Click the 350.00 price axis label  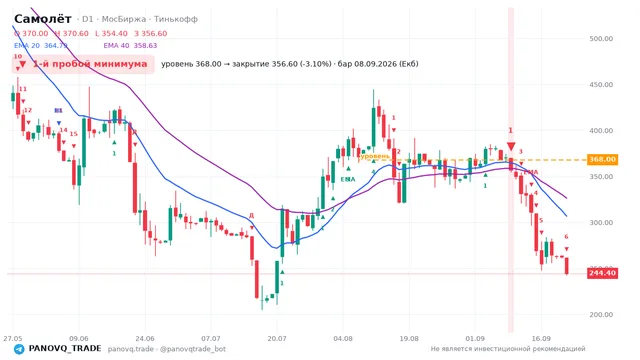coord(601,176)
